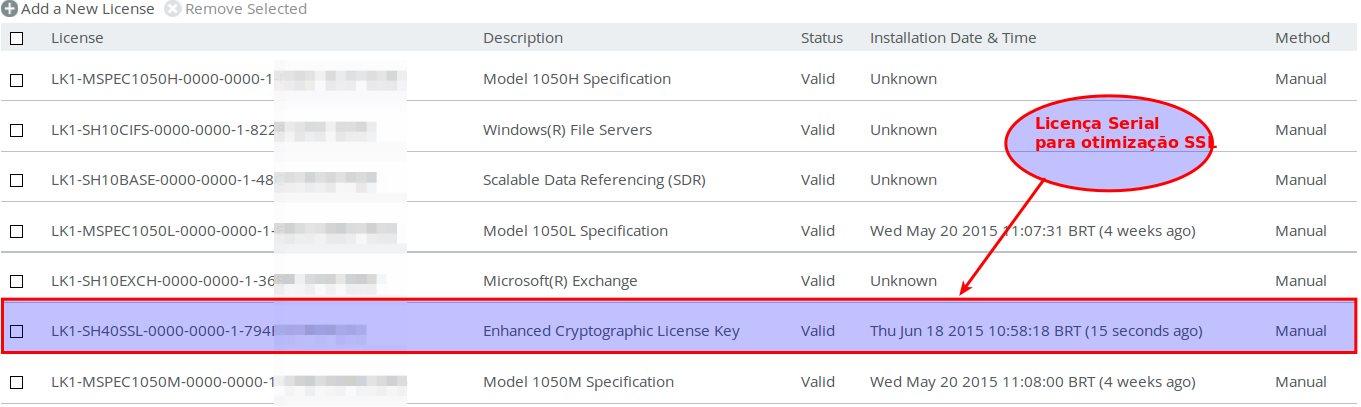Sort by the License column header

(x=77, y=38)
